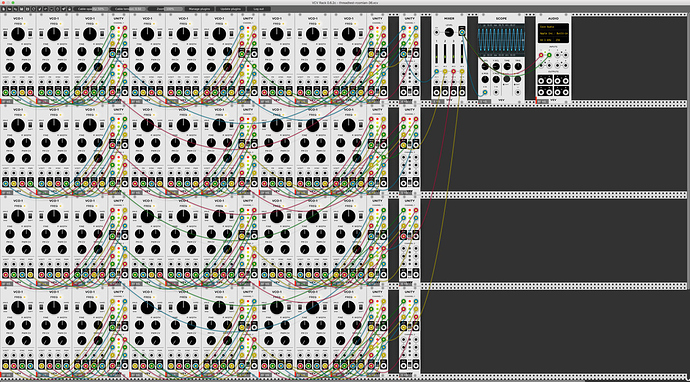Image resolution: width=690 pixels, height=382 pixels.
Task: Click the Update plugins button
Action: click(x=231, y=9)
